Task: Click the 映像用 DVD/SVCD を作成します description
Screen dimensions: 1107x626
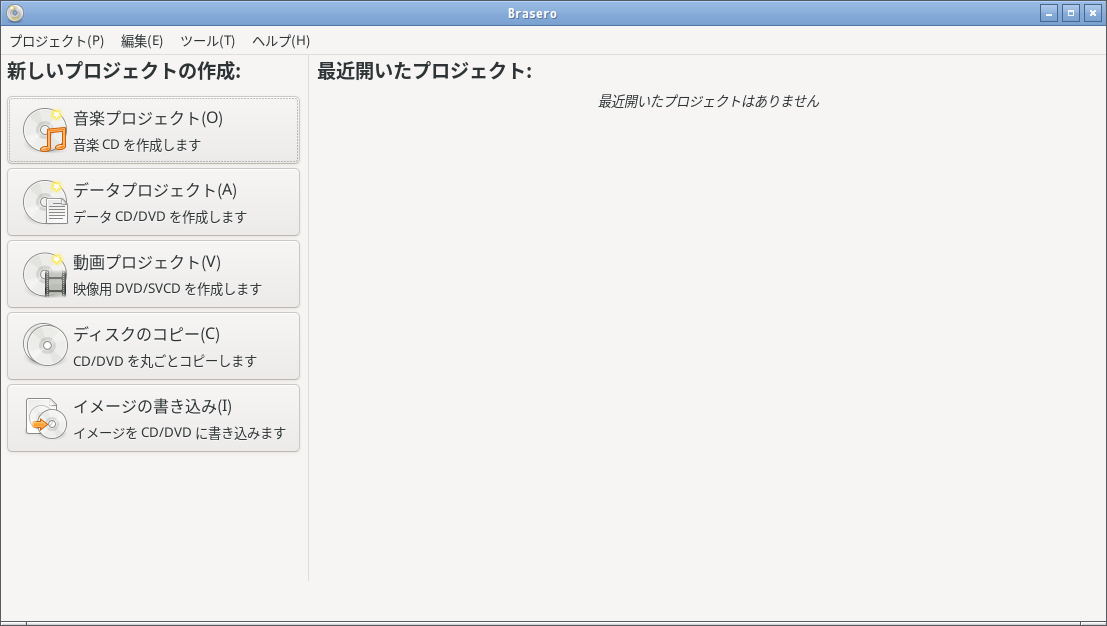Action: tap(167, 289)
